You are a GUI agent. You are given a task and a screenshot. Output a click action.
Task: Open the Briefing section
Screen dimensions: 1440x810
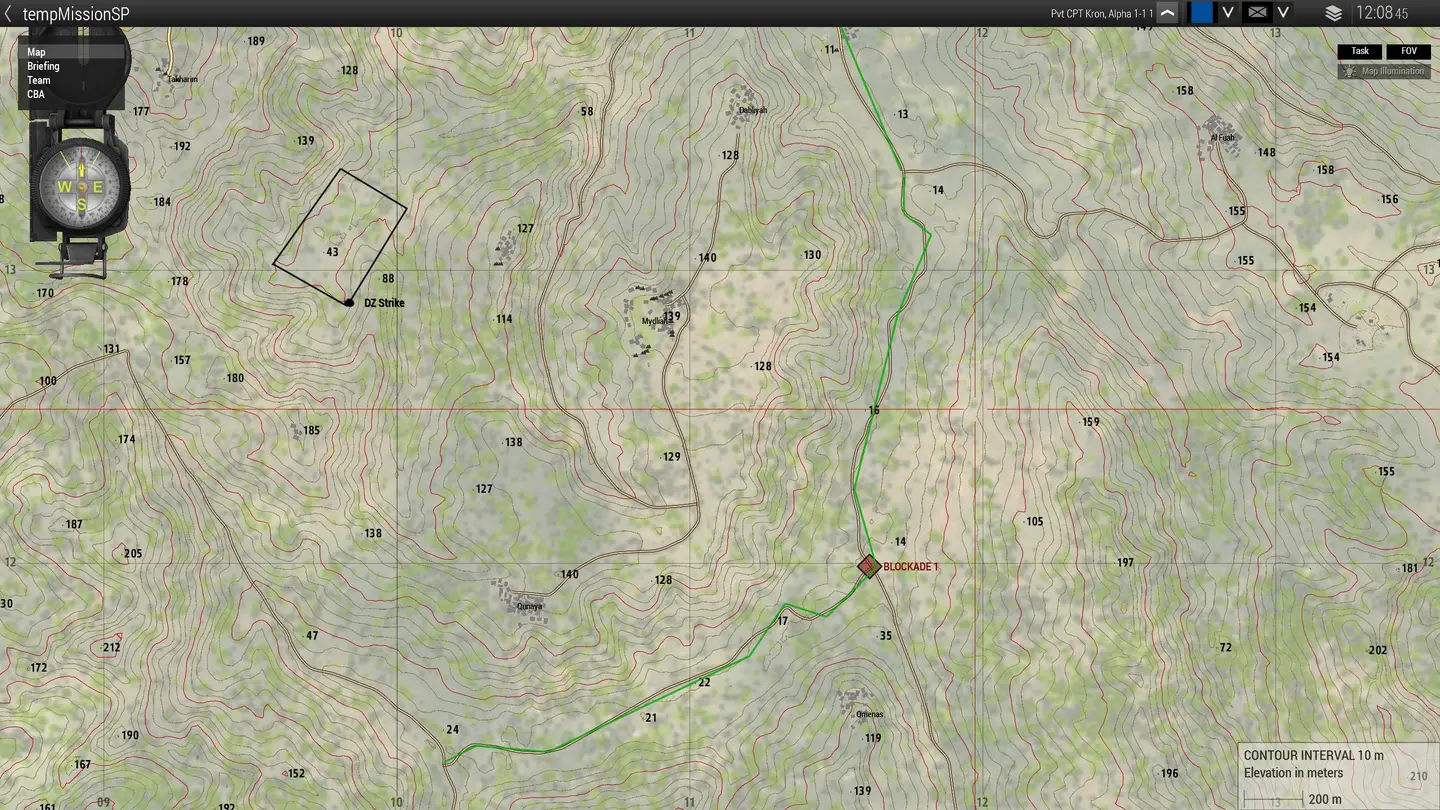tap(44, 66)
